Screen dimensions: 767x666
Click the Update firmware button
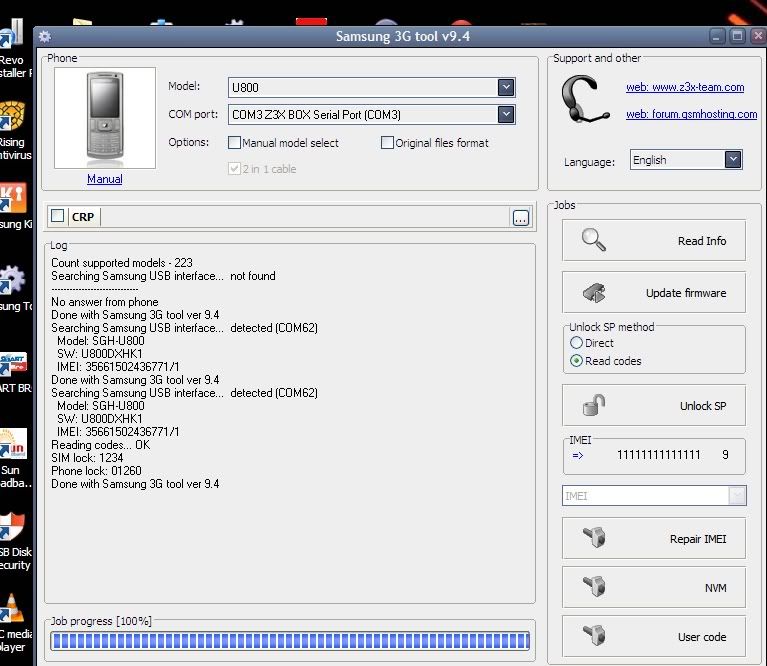[654, 292]
